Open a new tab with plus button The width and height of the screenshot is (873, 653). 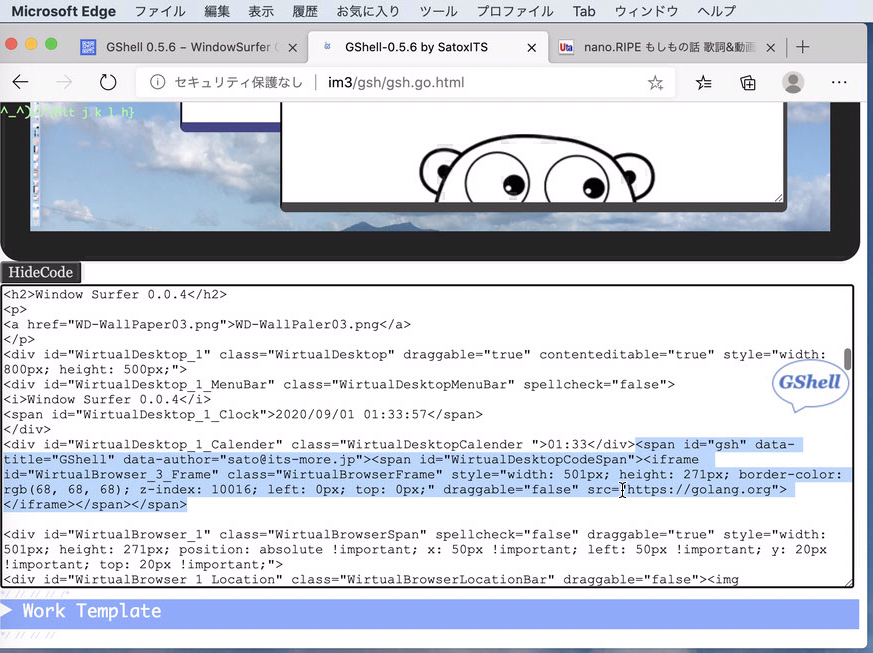coord(802,47)
